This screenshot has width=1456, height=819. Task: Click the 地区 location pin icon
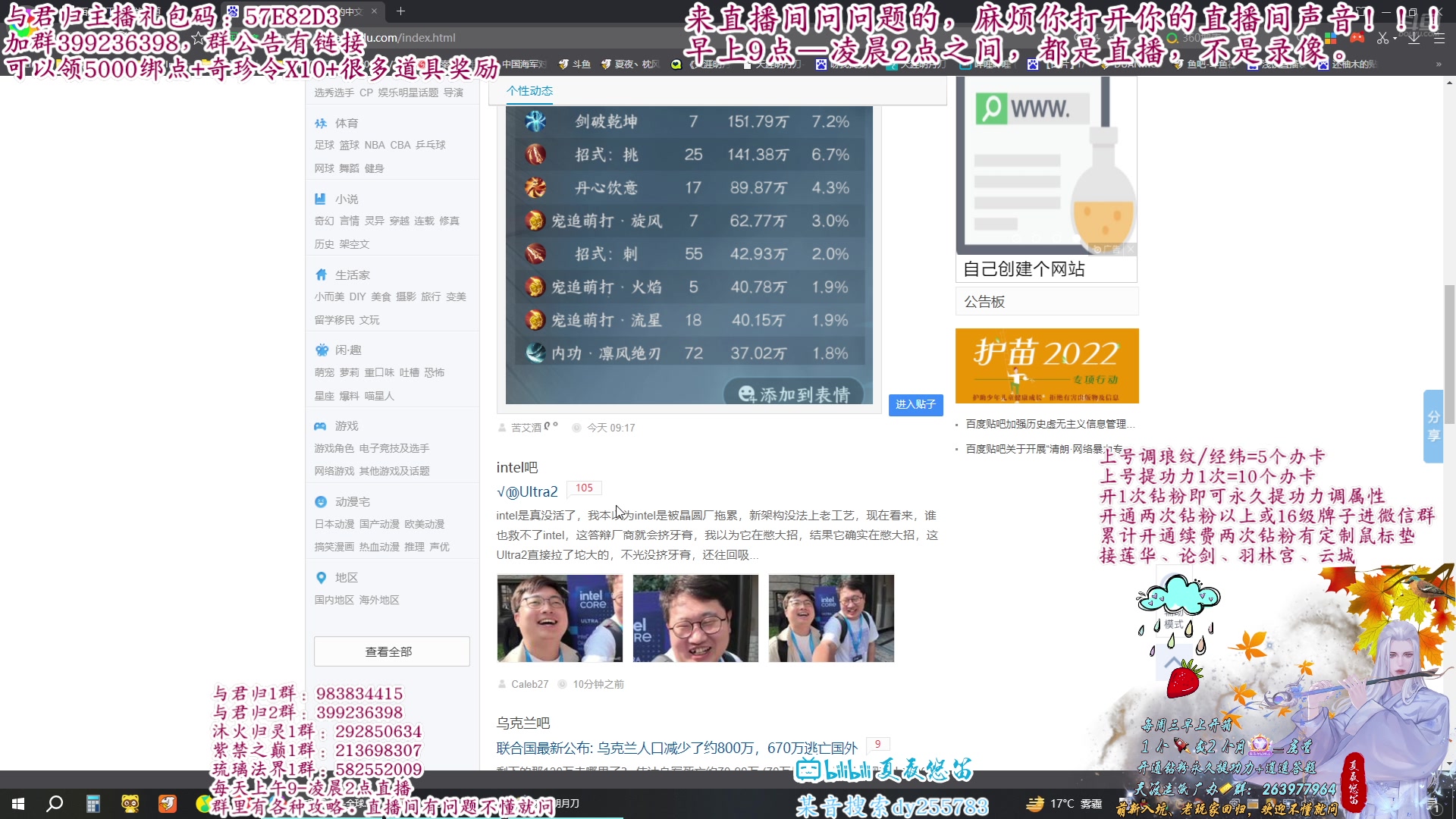(x=321, y=578)
